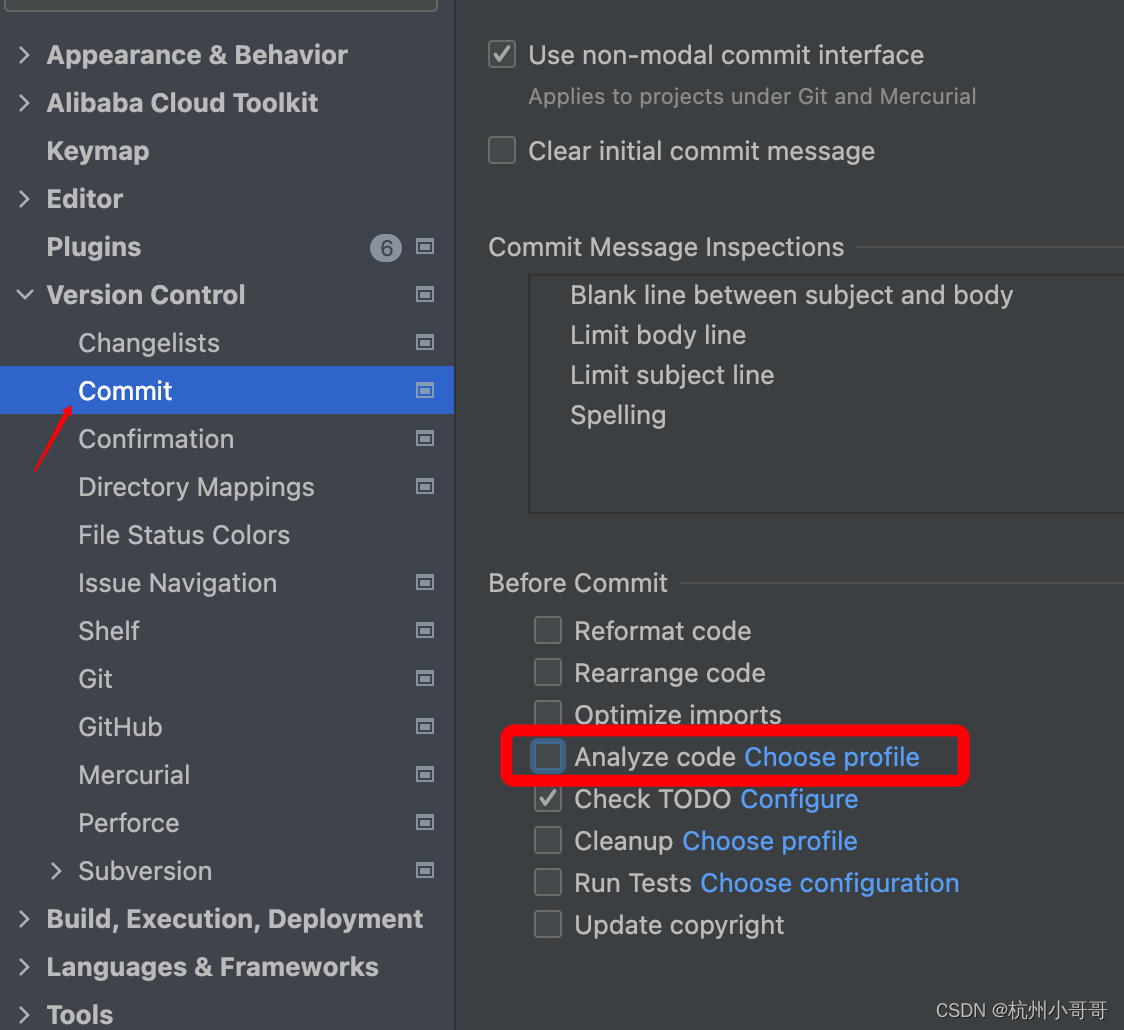Disable Use non-modal commit interface checkbox
Viewport: 1124px width, 1030px height.
502,54
